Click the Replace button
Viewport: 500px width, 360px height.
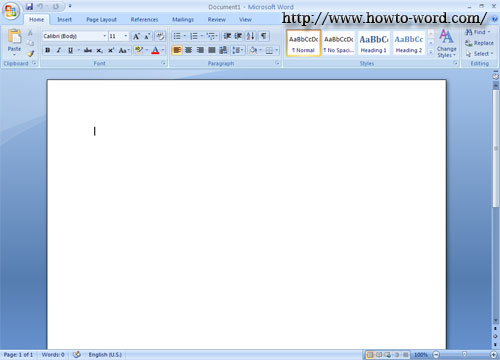point(479,43)
